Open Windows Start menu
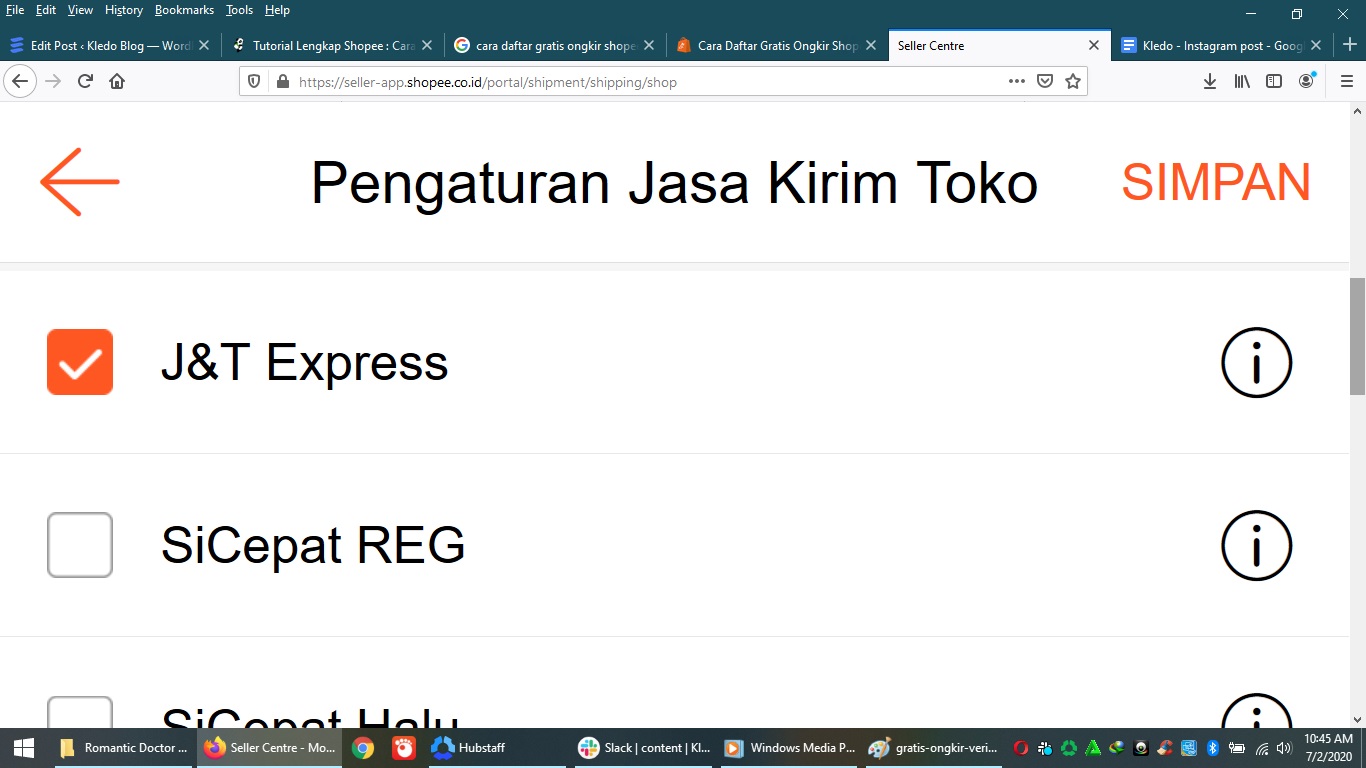Viewport: 1366px width, 768px height. pos(24,748)
